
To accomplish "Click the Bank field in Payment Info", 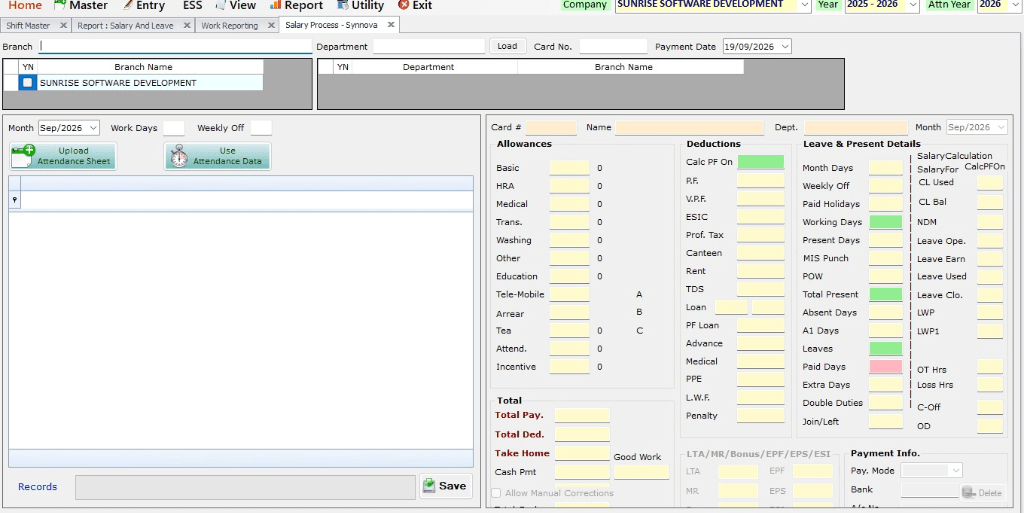I will (931, 490).
